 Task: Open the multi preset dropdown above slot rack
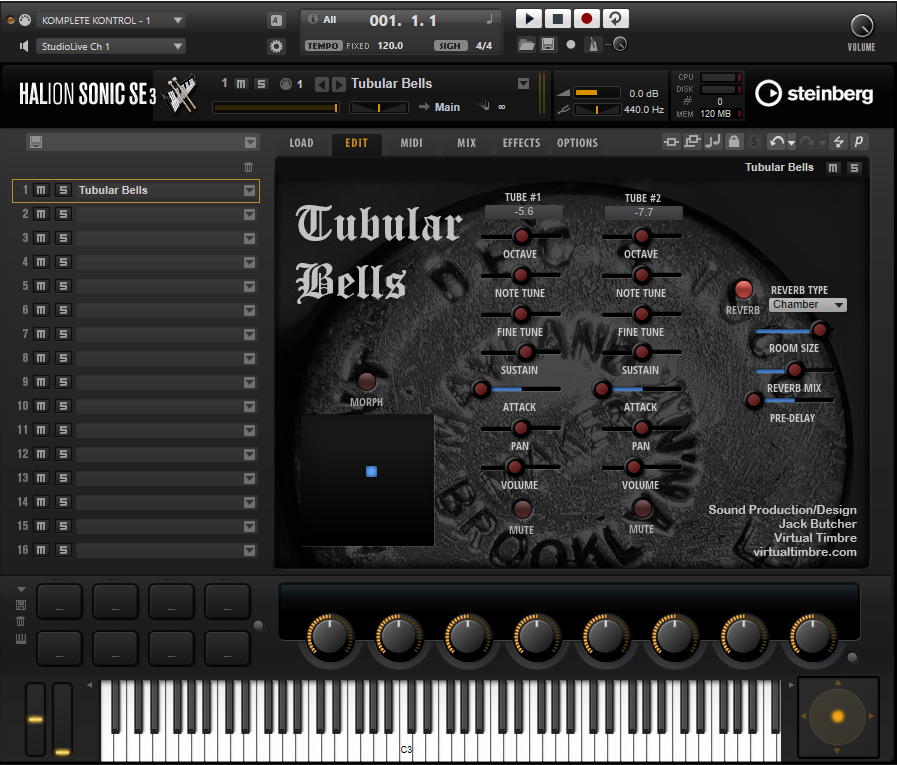click(x=251, y=142)
